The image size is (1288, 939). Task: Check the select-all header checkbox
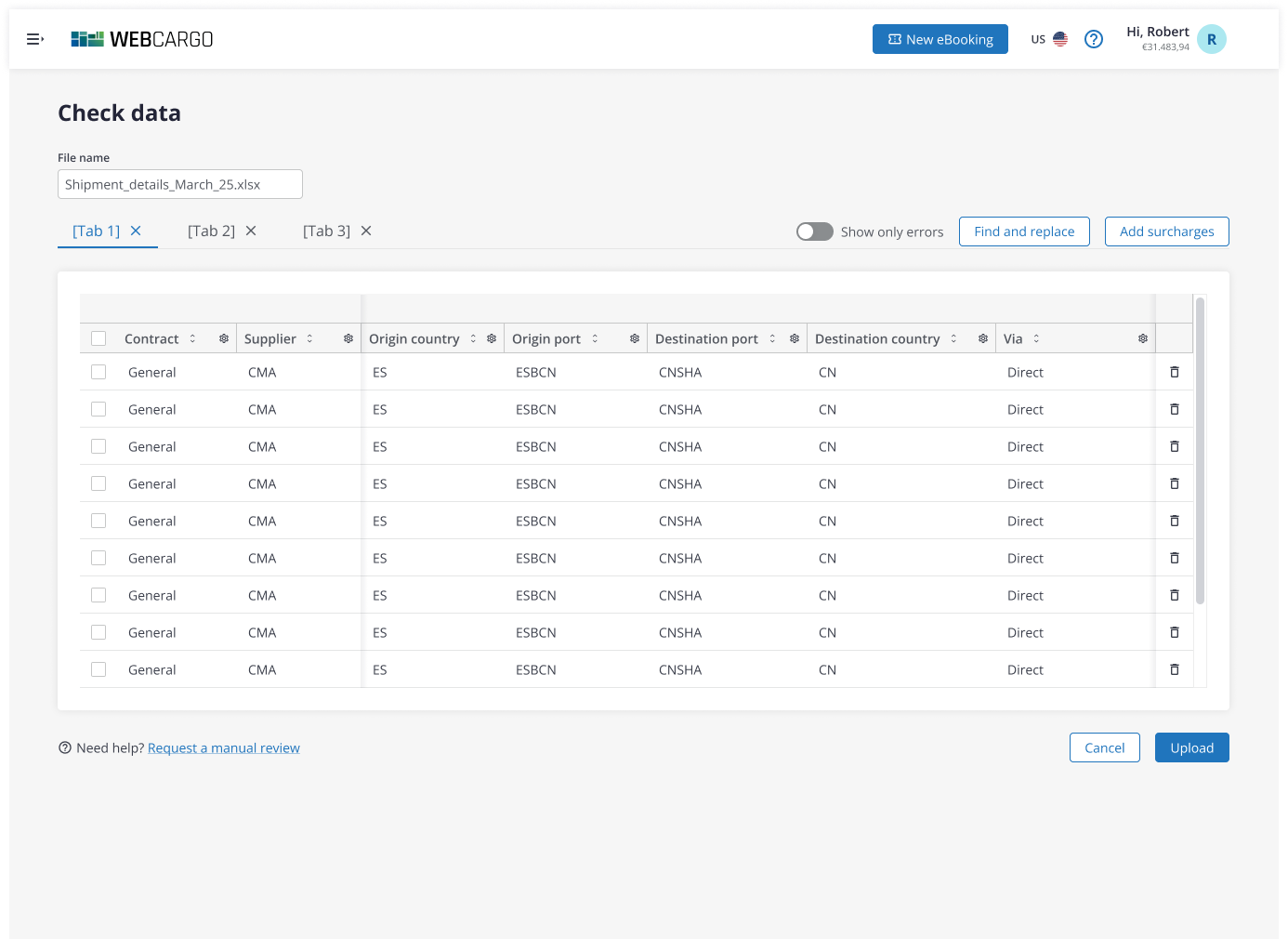click(x=99, y=338)
